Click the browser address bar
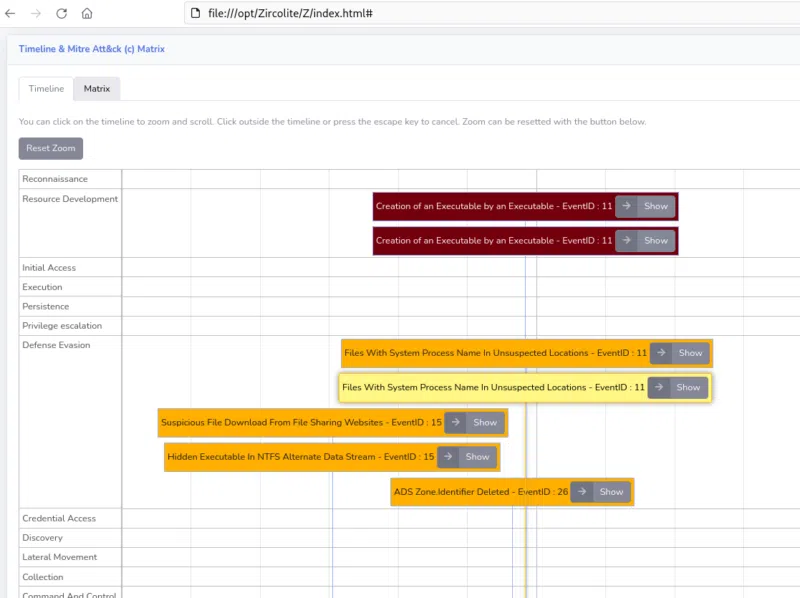Image resolution: width=800 pixels, height=598 pixels. click(x=400, y=15)
